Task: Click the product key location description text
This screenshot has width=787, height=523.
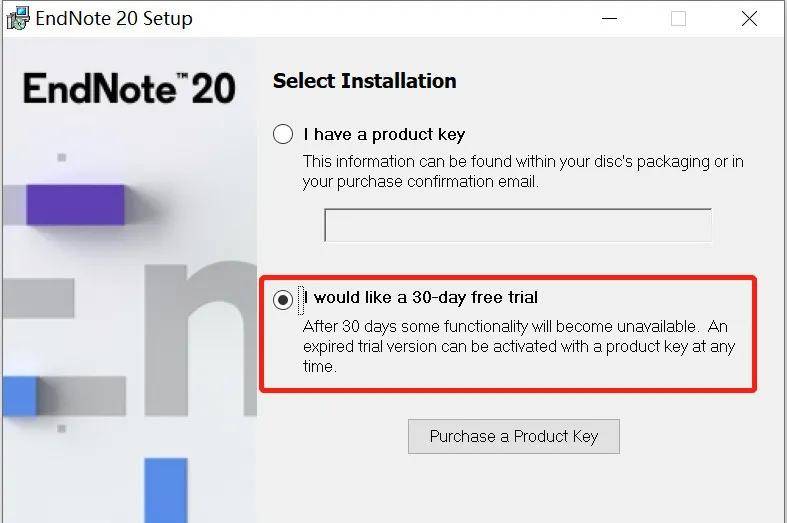Action: (x=522, y=171)
